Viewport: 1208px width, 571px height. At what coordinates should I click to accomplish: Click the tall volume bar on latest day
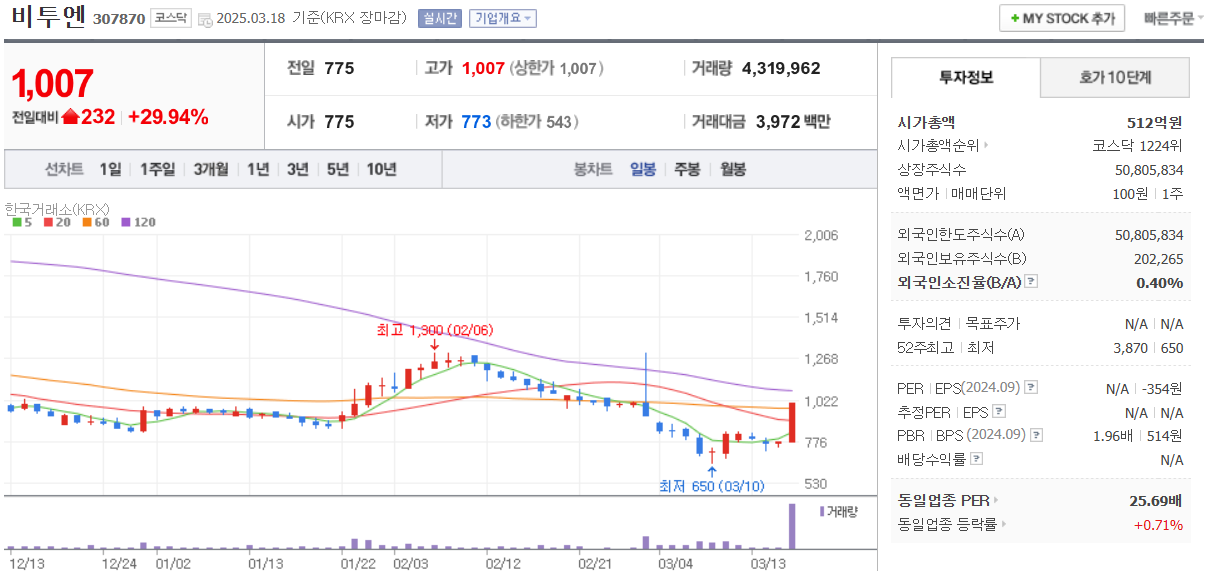tap(792, 526)
